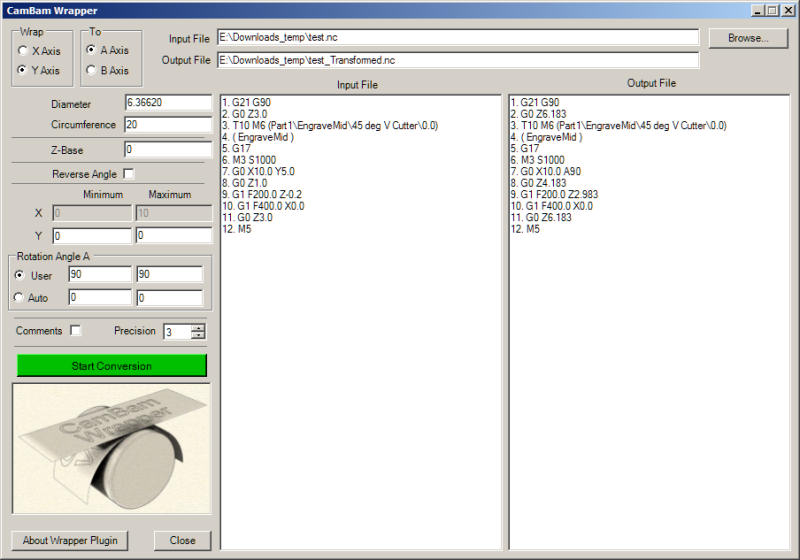Click the disabled X Minimum field
The width and height of the screenshot is (800, 560).
coord(92,213)
